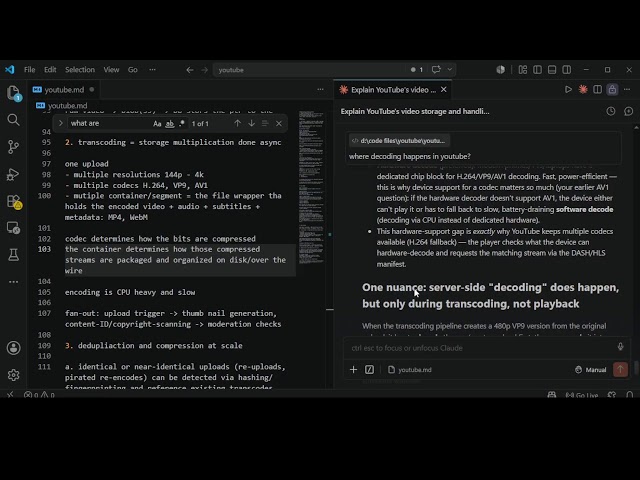Viewport: 640px width, 480px height.
Task: Toggle the bottom panel visibility
Action: coord(552,69)
